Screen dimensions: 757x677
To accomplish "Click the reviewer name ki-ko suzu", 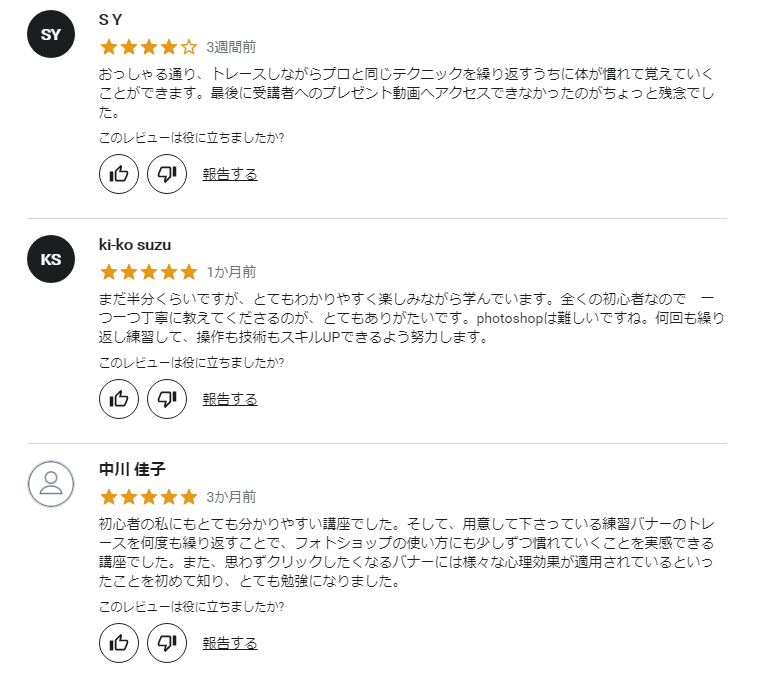I will click(135, 245).
